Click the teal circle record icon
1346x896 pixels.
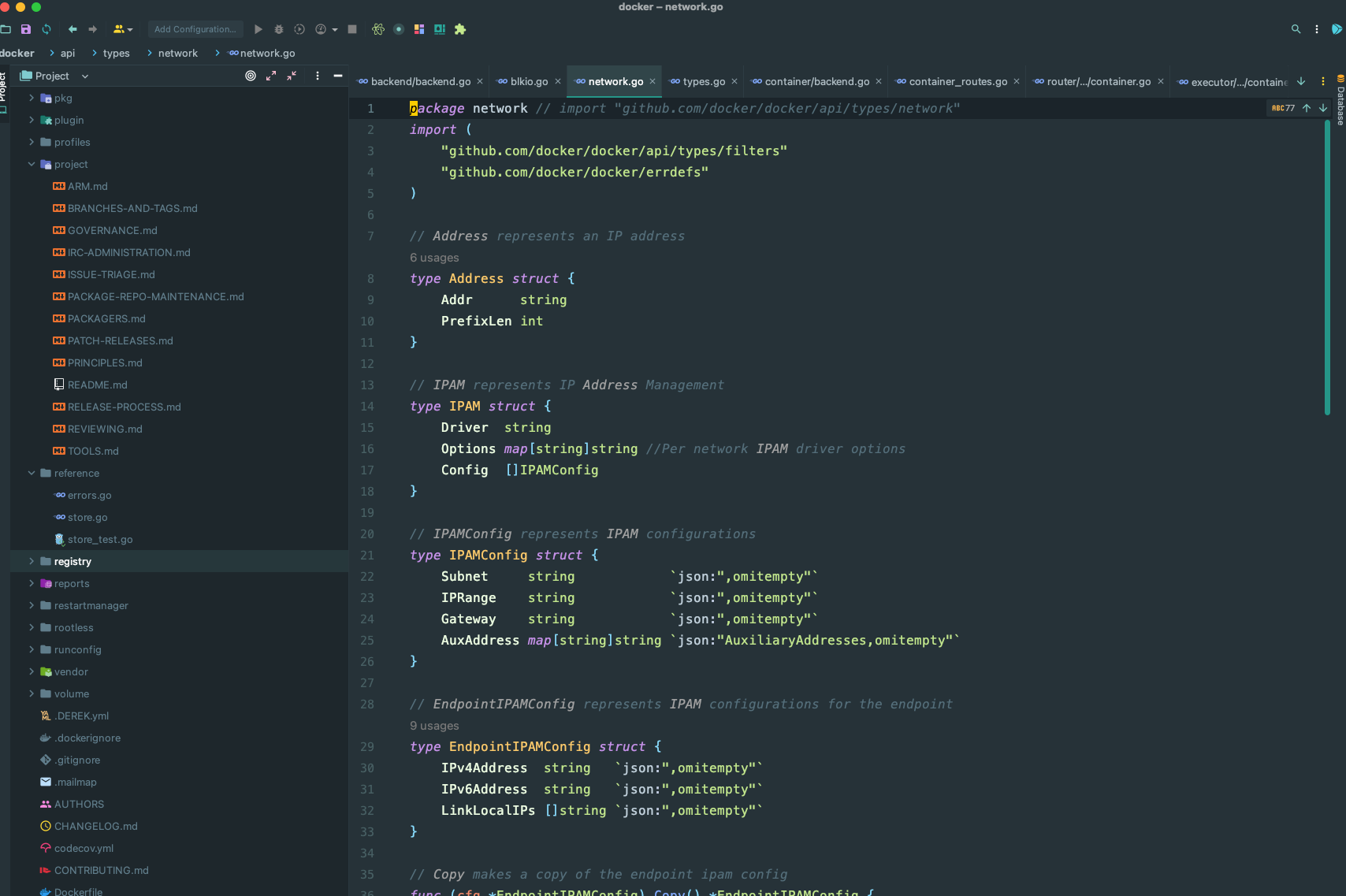coord(399,29)
